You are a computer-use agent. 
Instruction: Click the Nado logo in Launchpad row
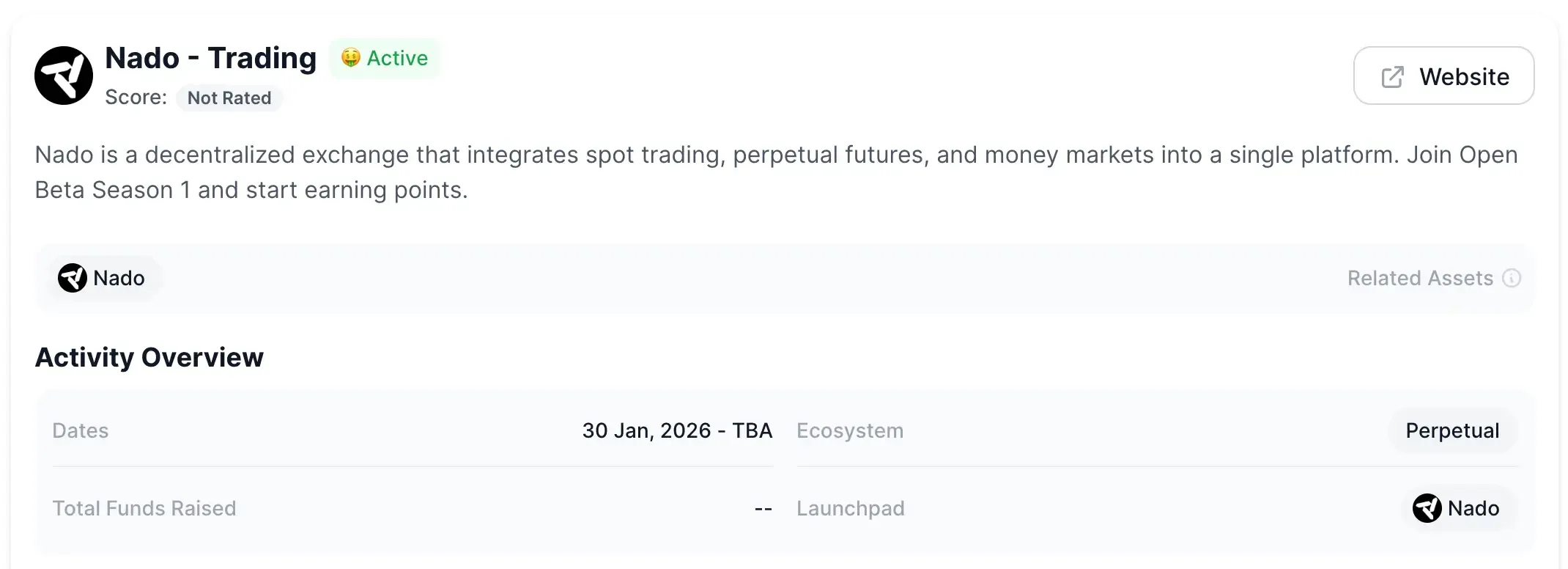1427,508
